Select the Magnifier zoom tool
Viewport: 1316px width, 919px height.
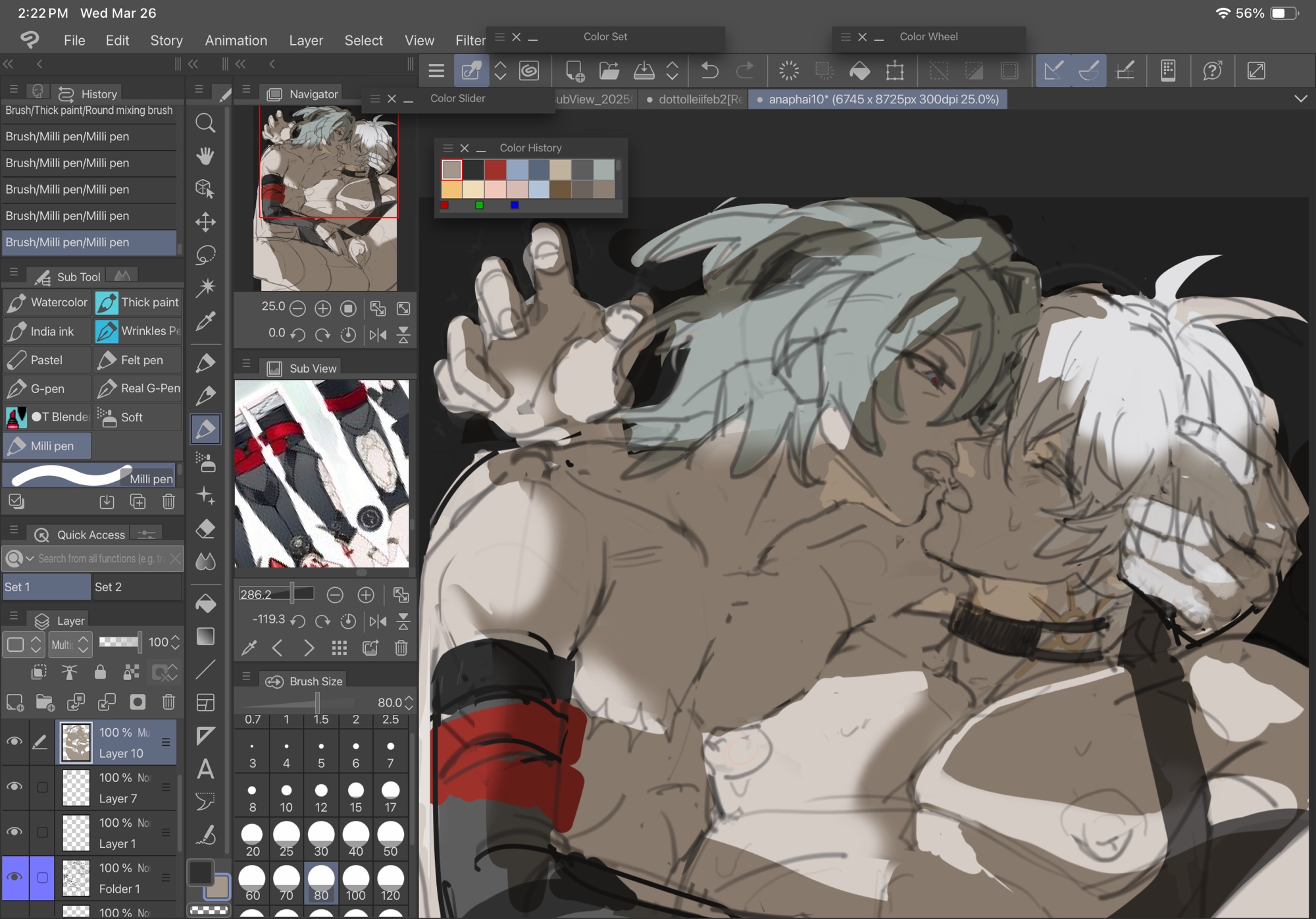(205, 122)
